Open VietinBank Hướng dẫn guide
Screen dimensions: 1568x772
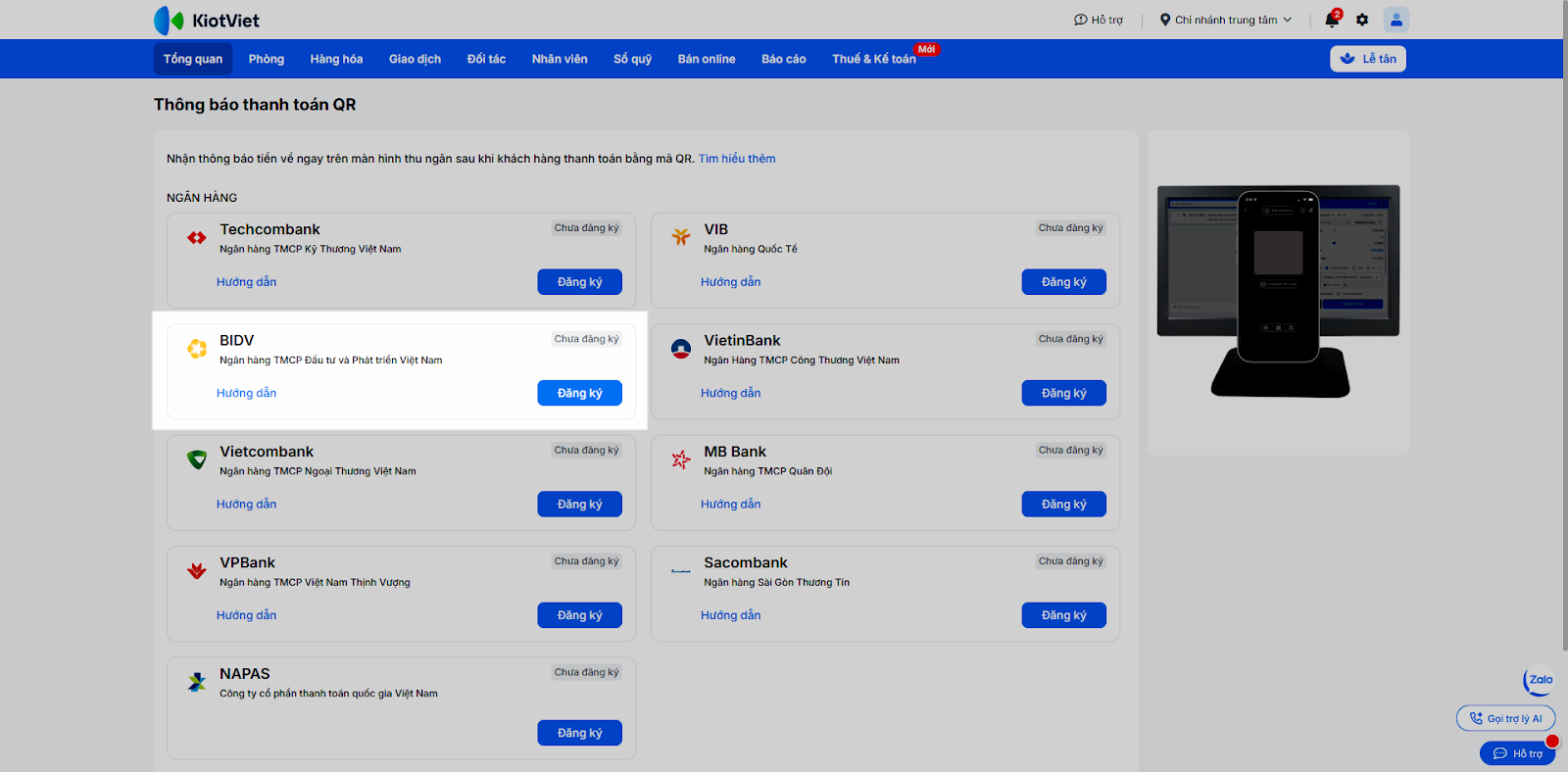(x=731, y=393)
